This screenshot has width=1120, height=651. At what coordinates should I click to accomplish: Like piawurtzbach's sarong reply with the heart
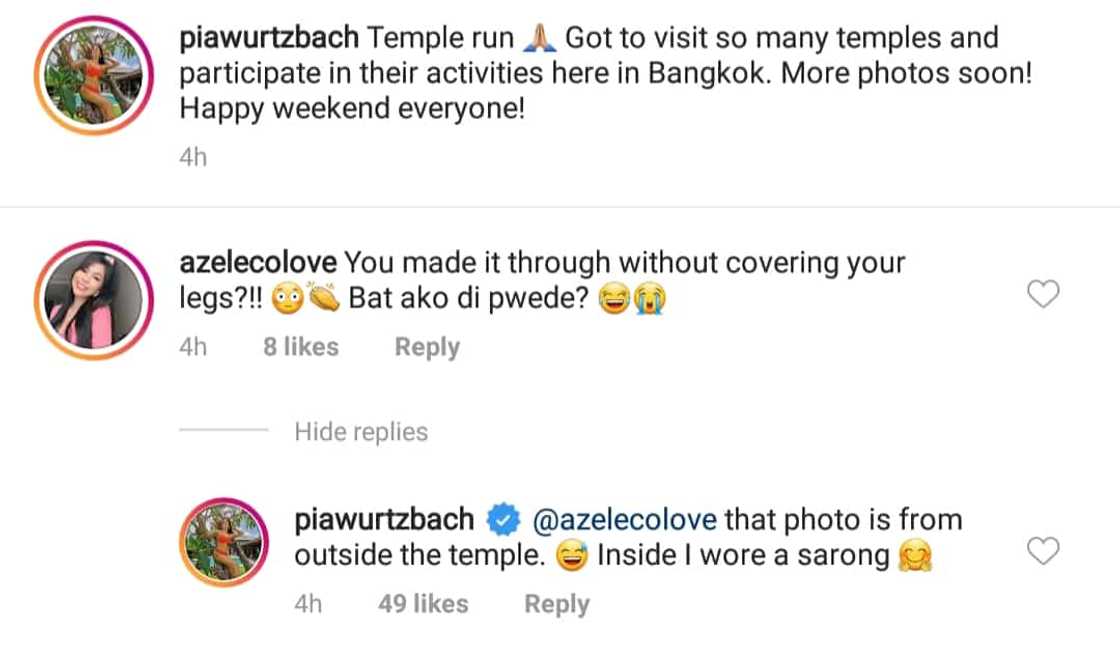point(1043,551)
